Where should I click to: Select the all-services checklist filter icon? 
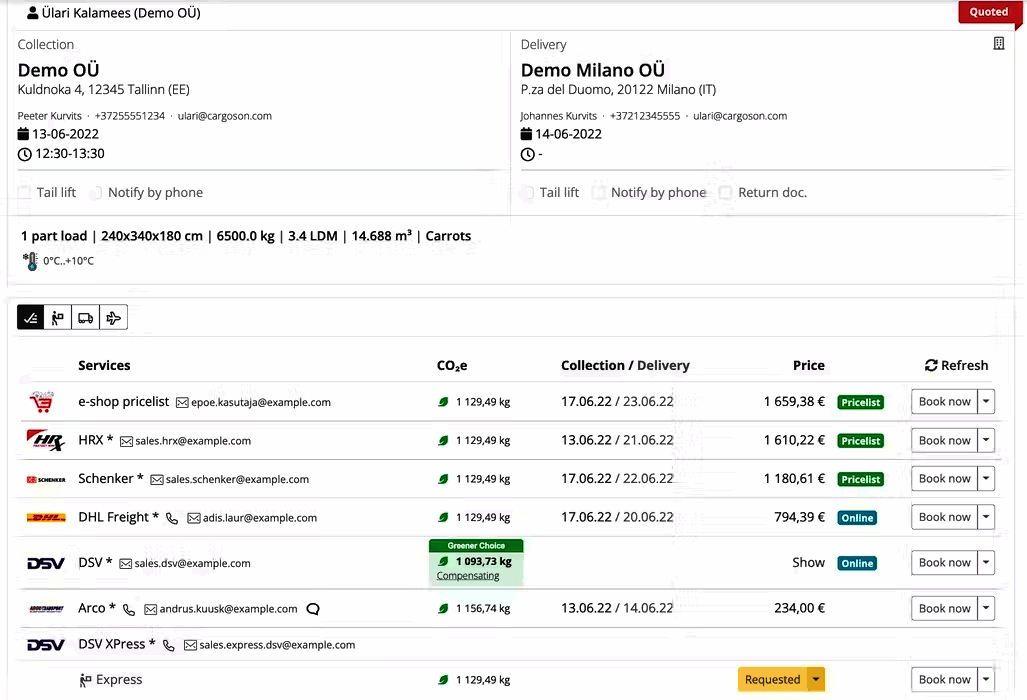pos(31,318)
